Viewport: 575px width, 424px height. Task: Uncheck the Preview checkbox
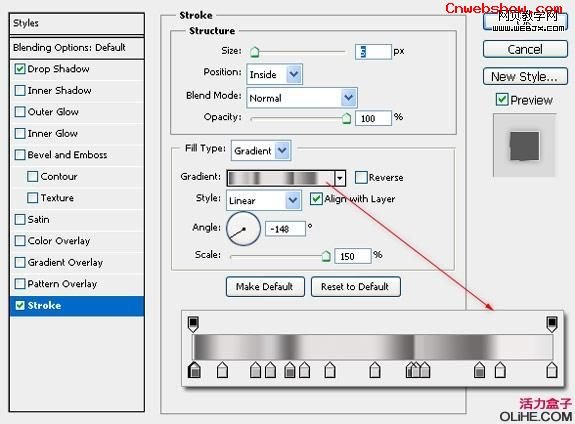point(502,99)
